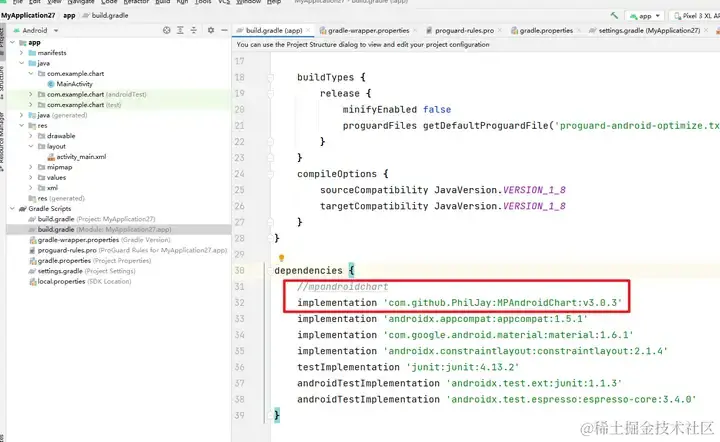
Task: Close the proguard-rules.pro tab
Action: click(x=500, y=31)
